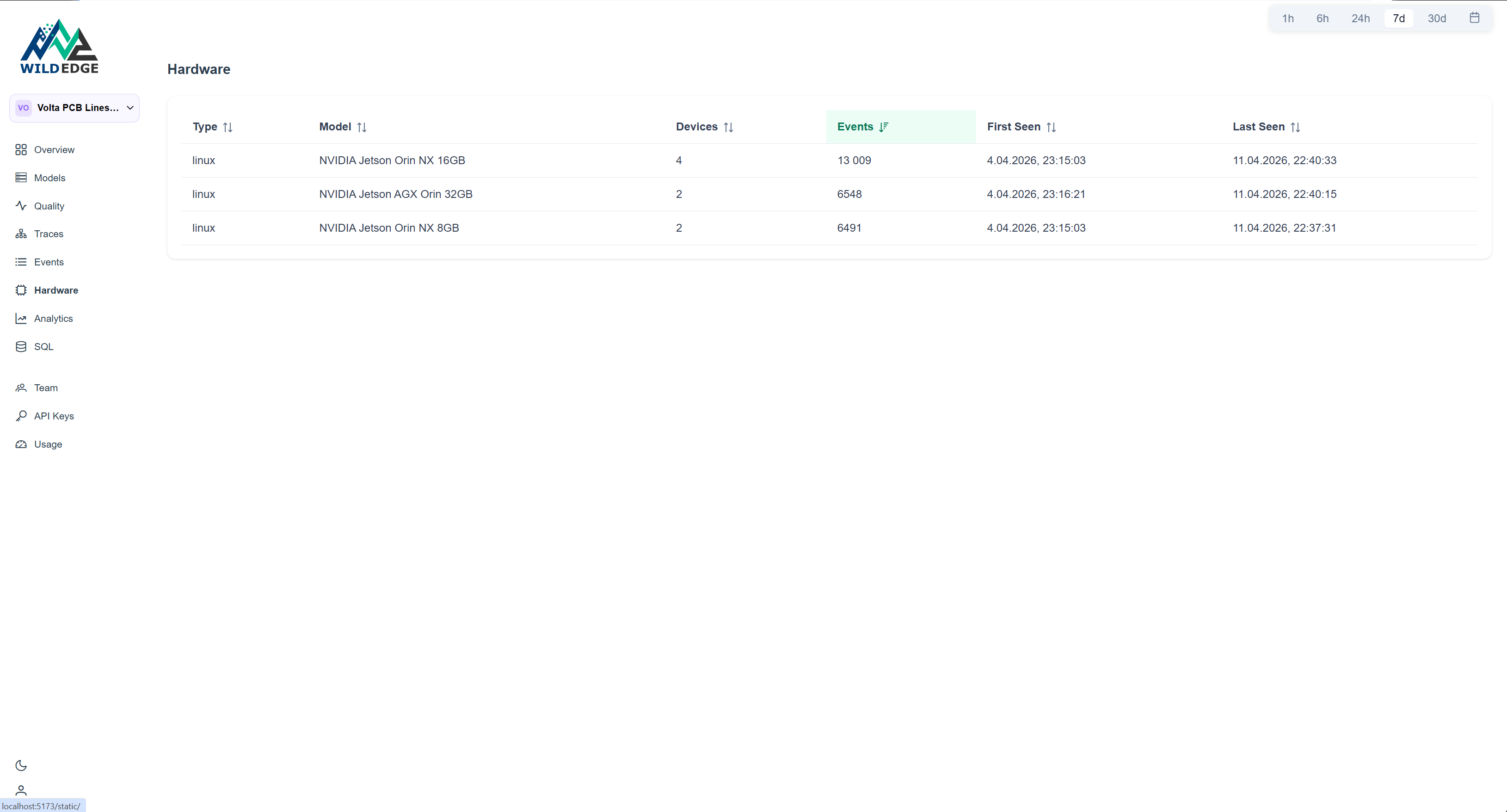
Task: Switch to the 24h time range tab
Action: tap(1361, 18)
